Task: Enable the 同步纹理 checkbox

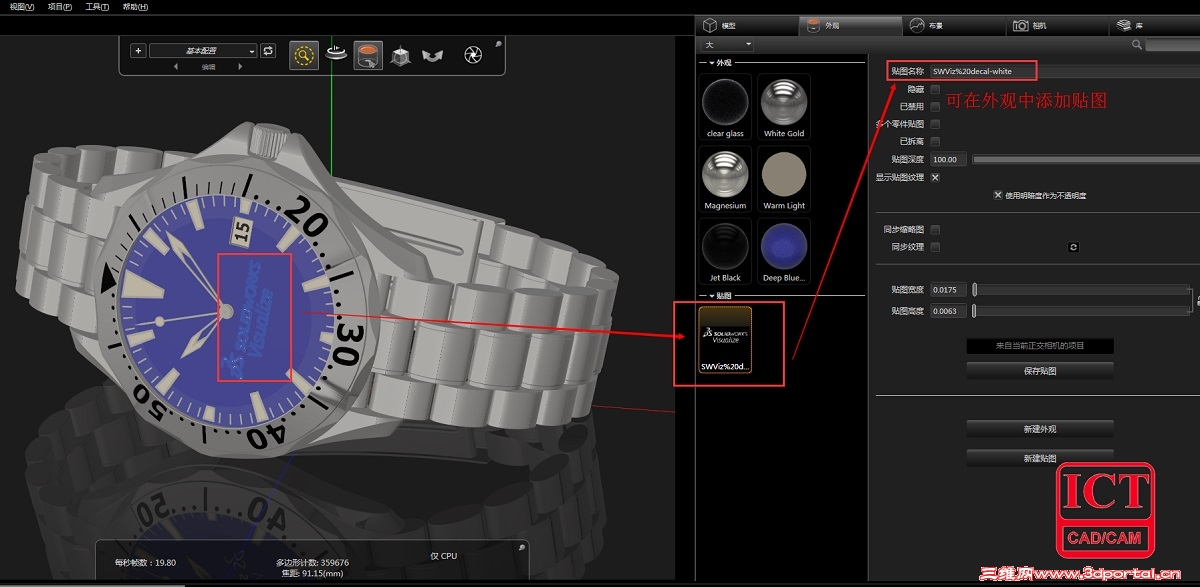Action: tap(935, 246)
